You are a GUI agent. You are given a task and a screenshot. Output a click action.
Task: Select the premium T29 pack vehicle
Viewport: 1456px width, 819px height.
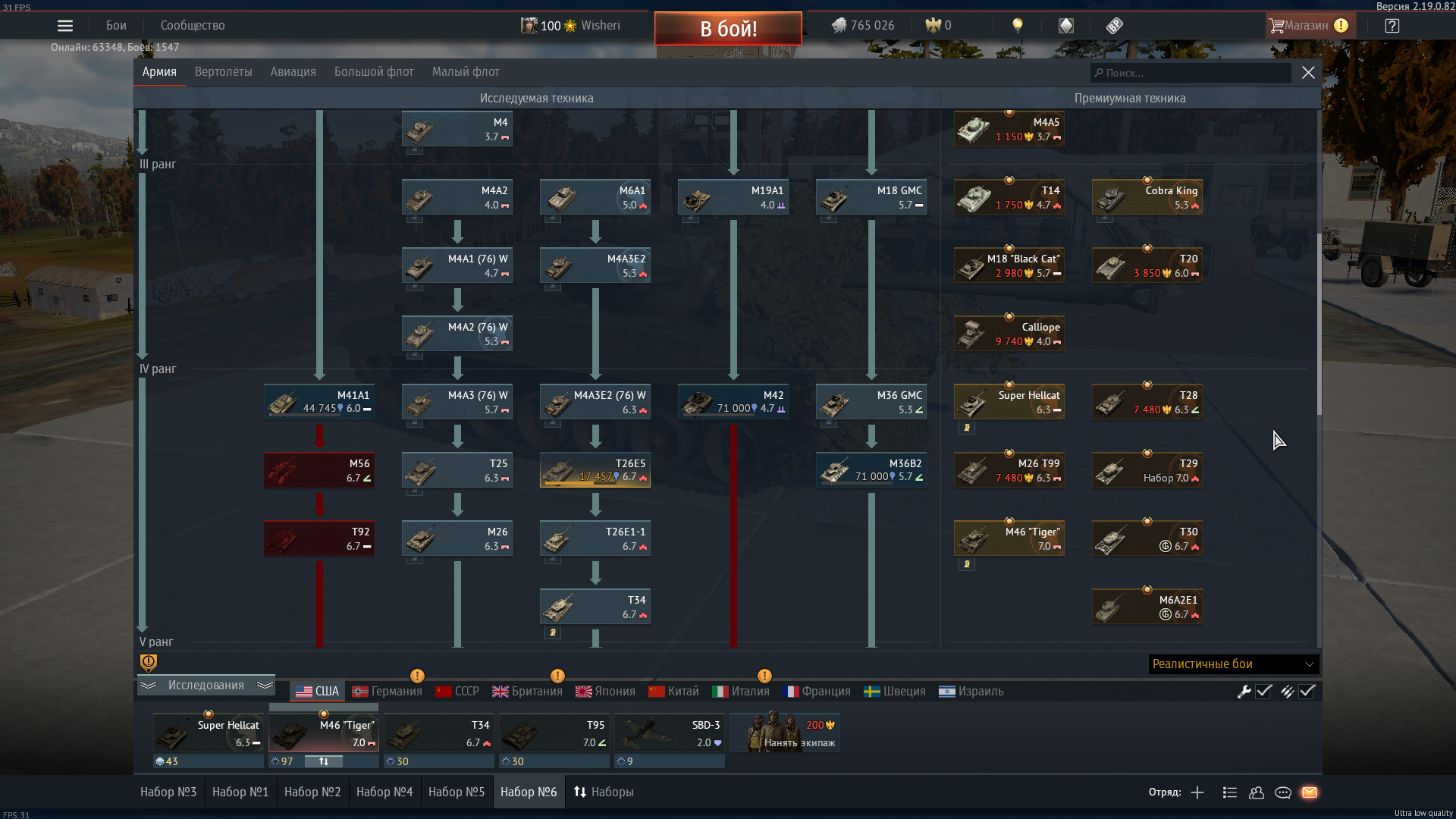coord(1147,470)
